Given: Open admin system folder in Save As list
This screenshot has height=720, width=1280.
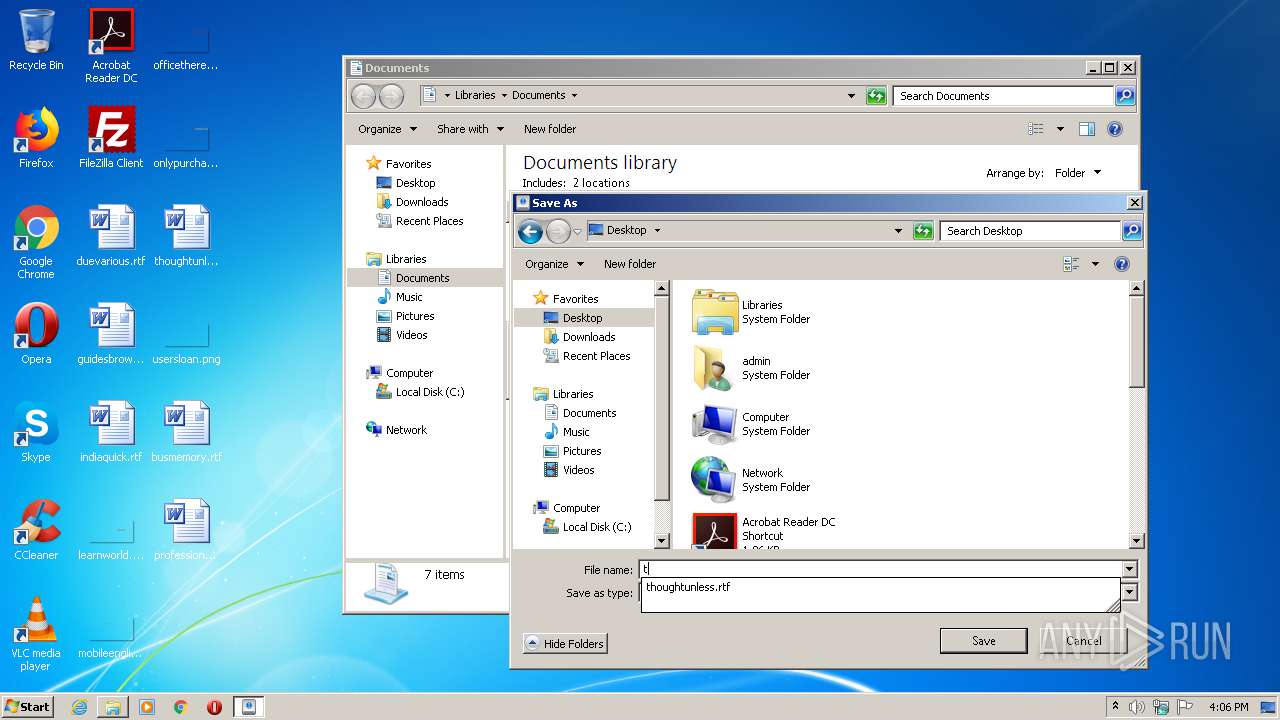Looking at the screenshot, I should pyautogui.click(x=751, y=368).
